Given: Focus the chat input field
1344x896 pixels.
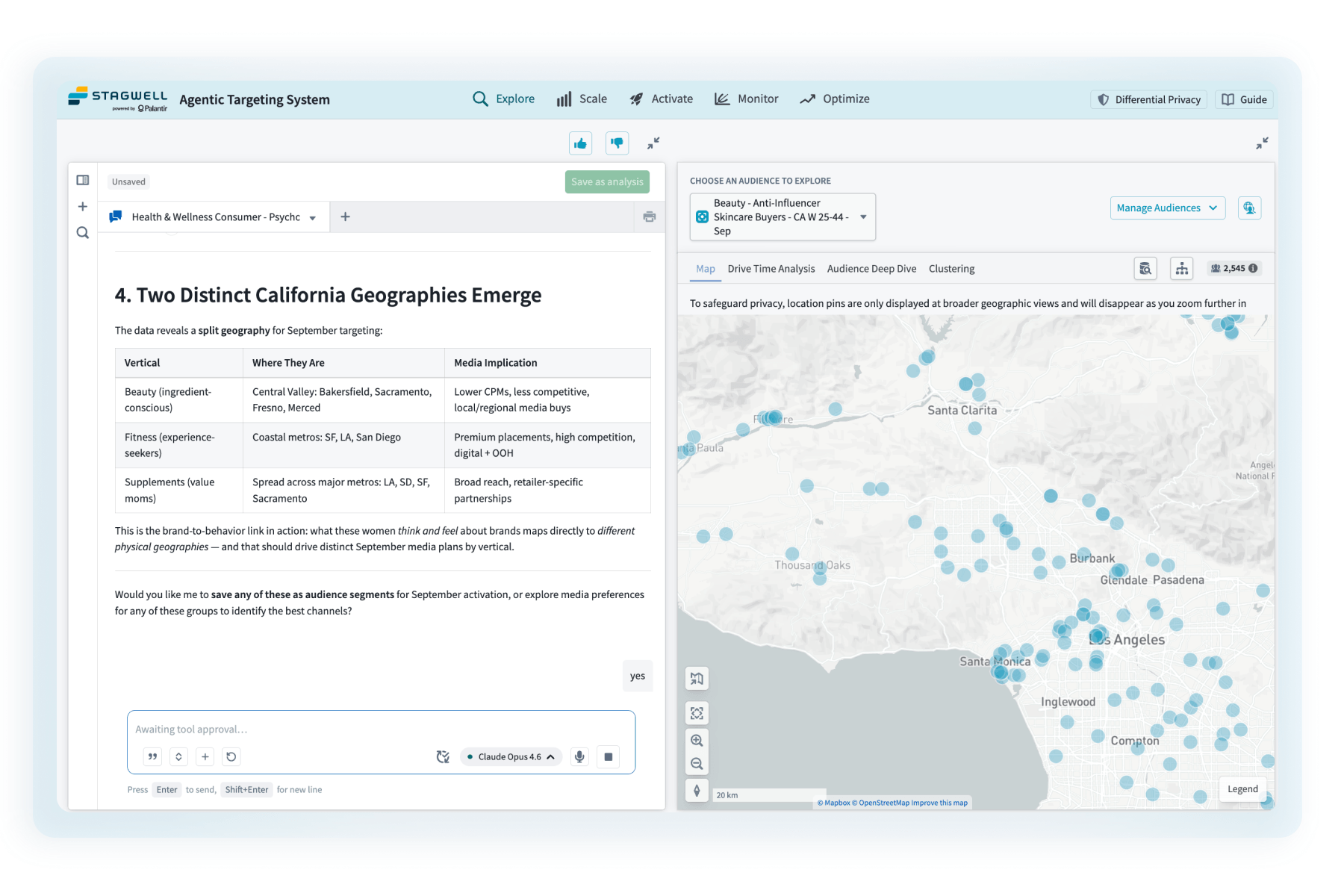Looking at the screenshot, I should click(381, 729).
